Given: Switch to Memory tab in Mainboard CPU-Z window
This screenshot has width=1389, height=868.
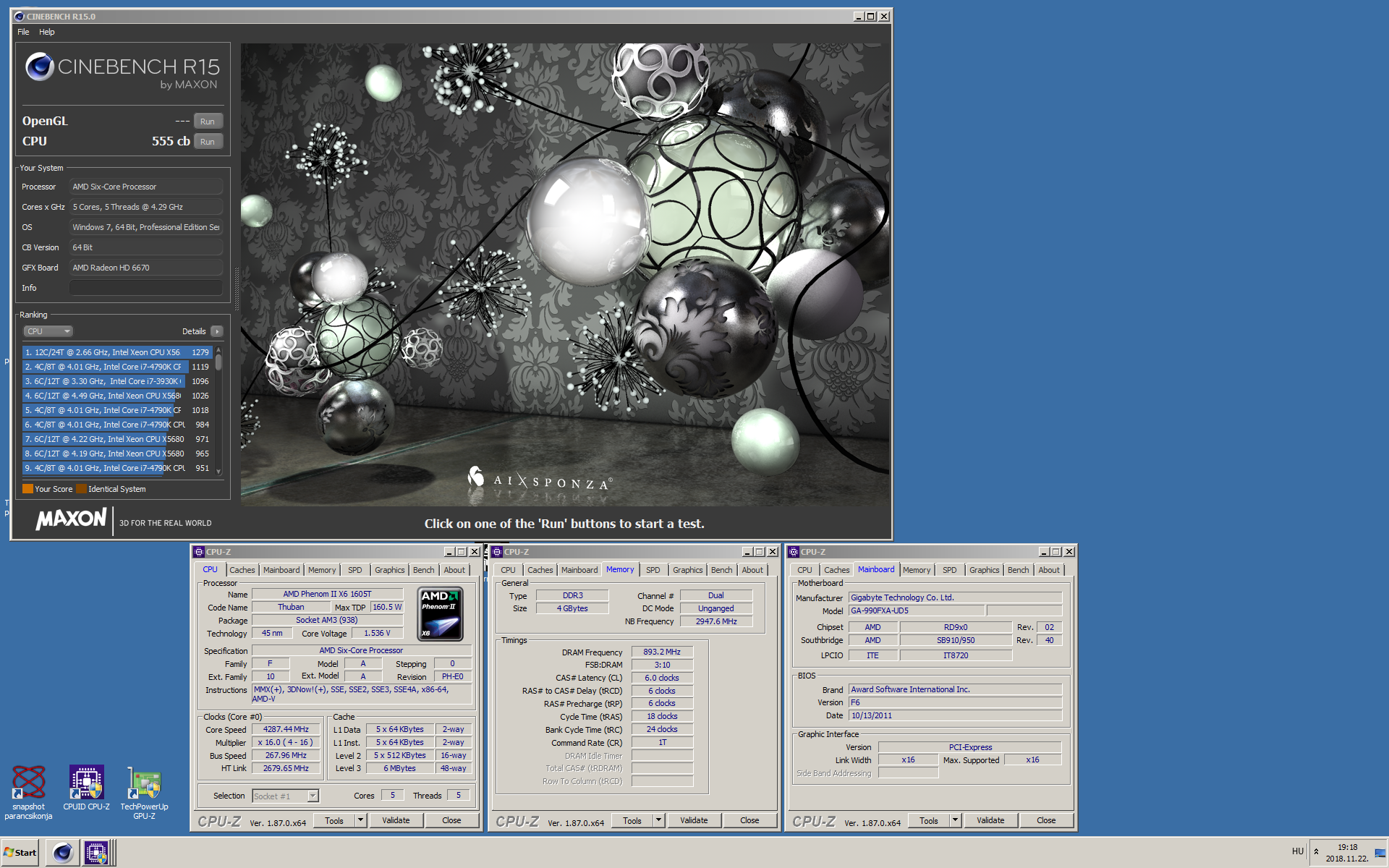Looking at the screenshot, I should (917, 570).
